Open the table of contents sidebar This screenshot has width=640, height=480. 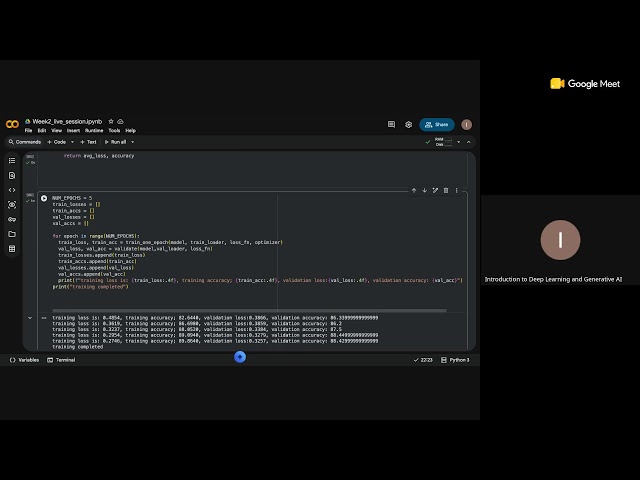[x=12, y=160]
